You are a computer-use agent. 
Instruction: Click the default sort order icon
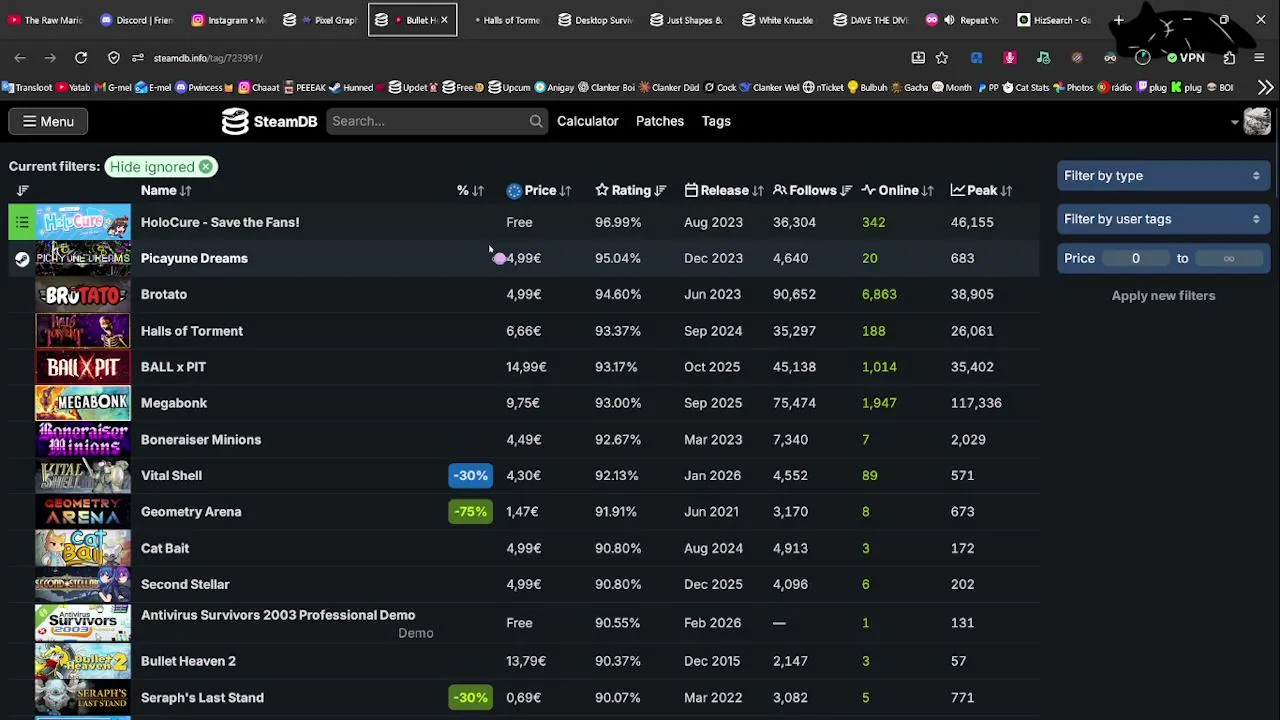(22, 190)
